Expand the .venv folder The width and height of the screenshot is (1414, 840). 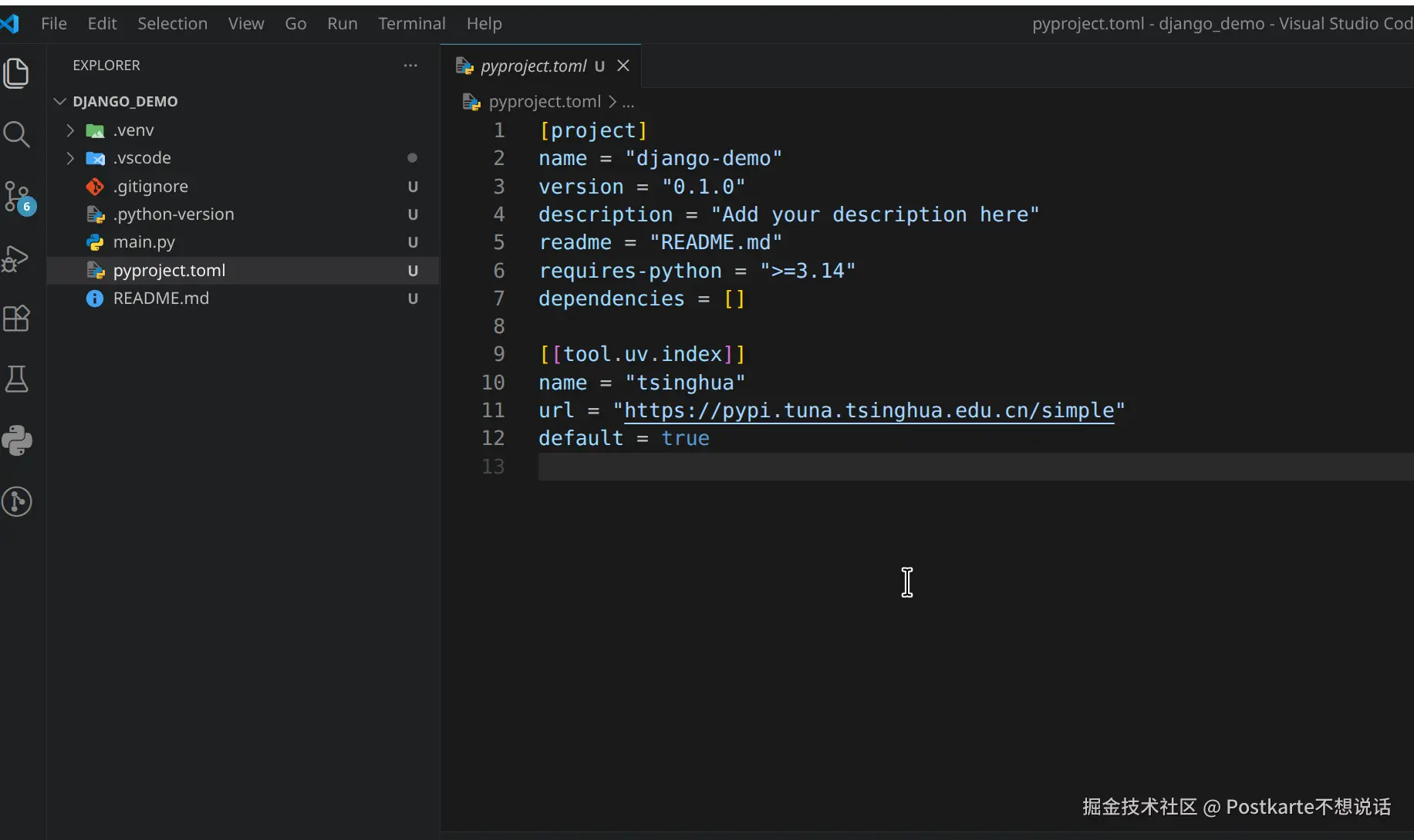point(70,130)
